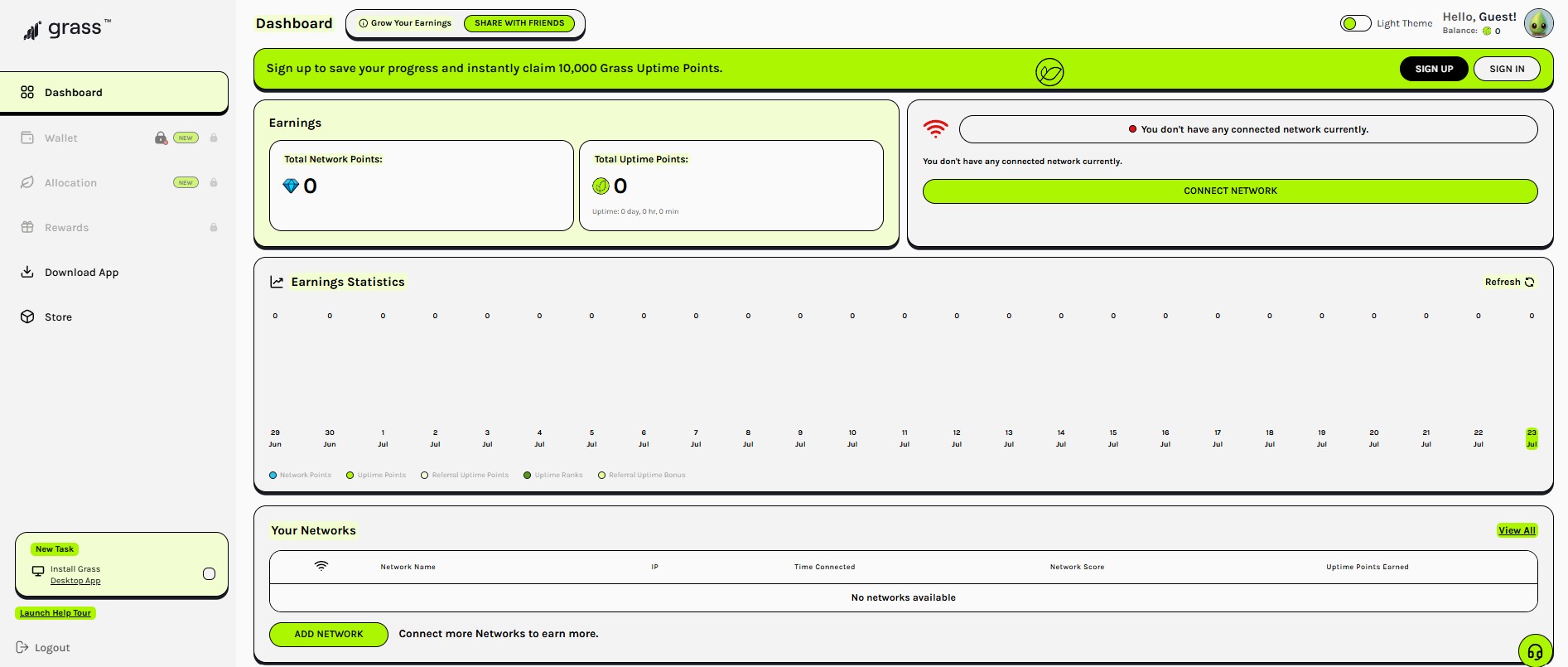The image size is (1568, 667).
Task: Click the balance points coin icon
Action: (x=1487, y=31)
